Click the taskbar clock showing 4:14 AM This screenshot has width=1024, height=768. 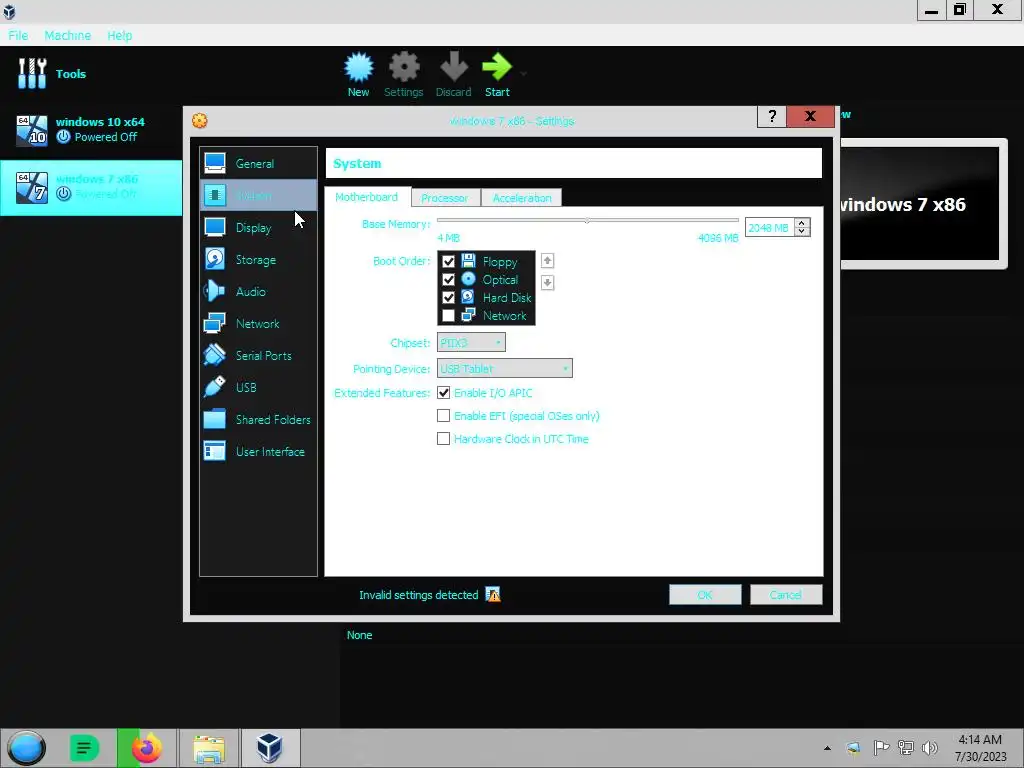pos(980,748)
